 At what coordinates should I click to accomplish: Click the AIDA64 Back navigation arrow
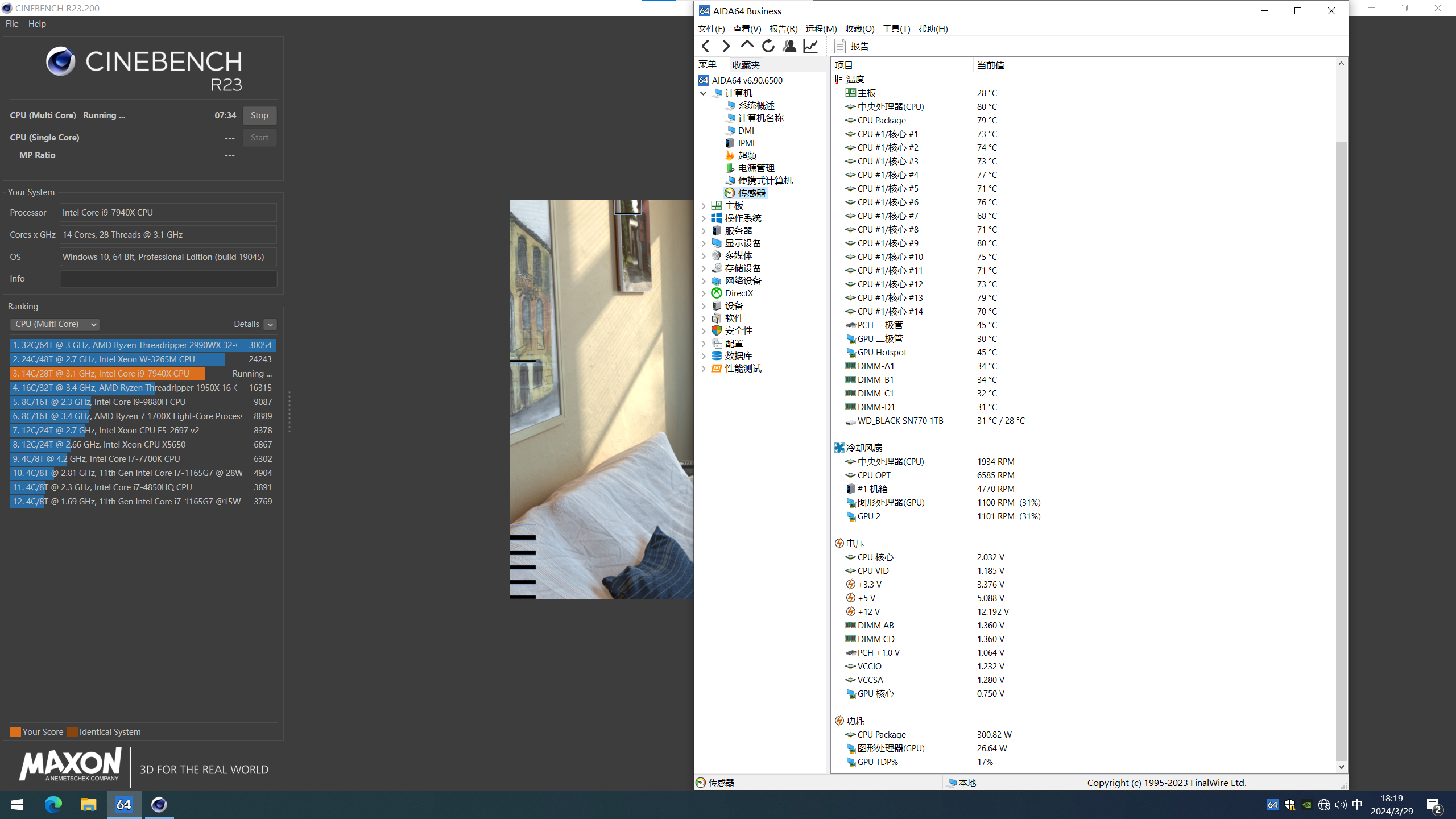(x=705, y=46)
